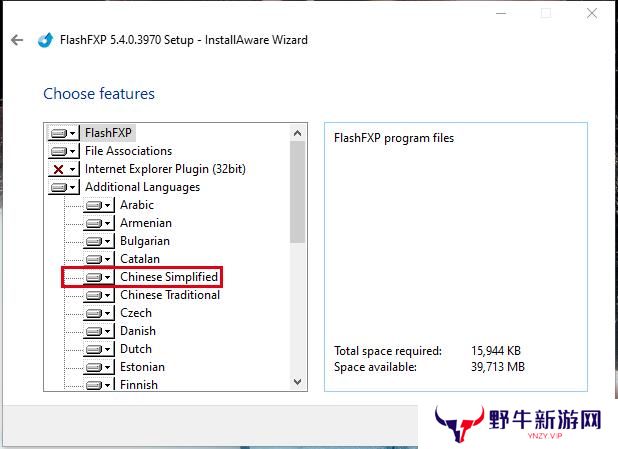This screenshot has width=618, height=449.
Task: Select the Estonian language entry
Action: pyautogui.click(x=142, y=367)
